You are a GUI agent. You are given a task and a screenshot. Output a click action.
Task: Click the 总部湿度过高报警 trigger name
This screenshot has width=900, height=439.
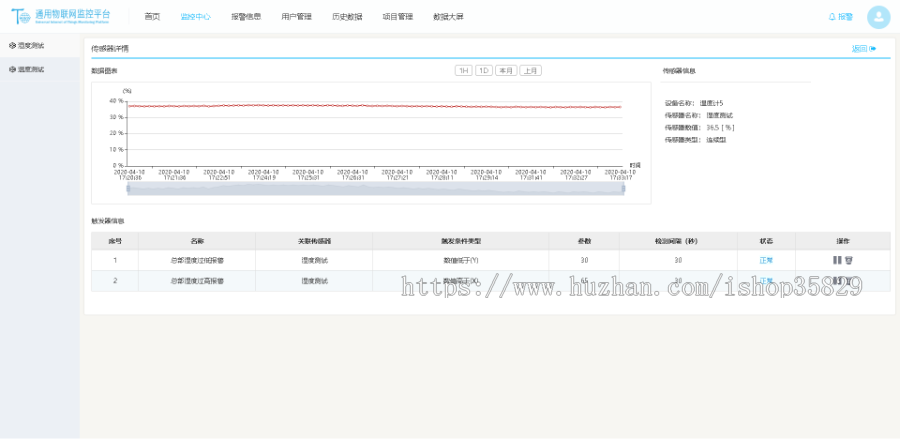[197, 281]
